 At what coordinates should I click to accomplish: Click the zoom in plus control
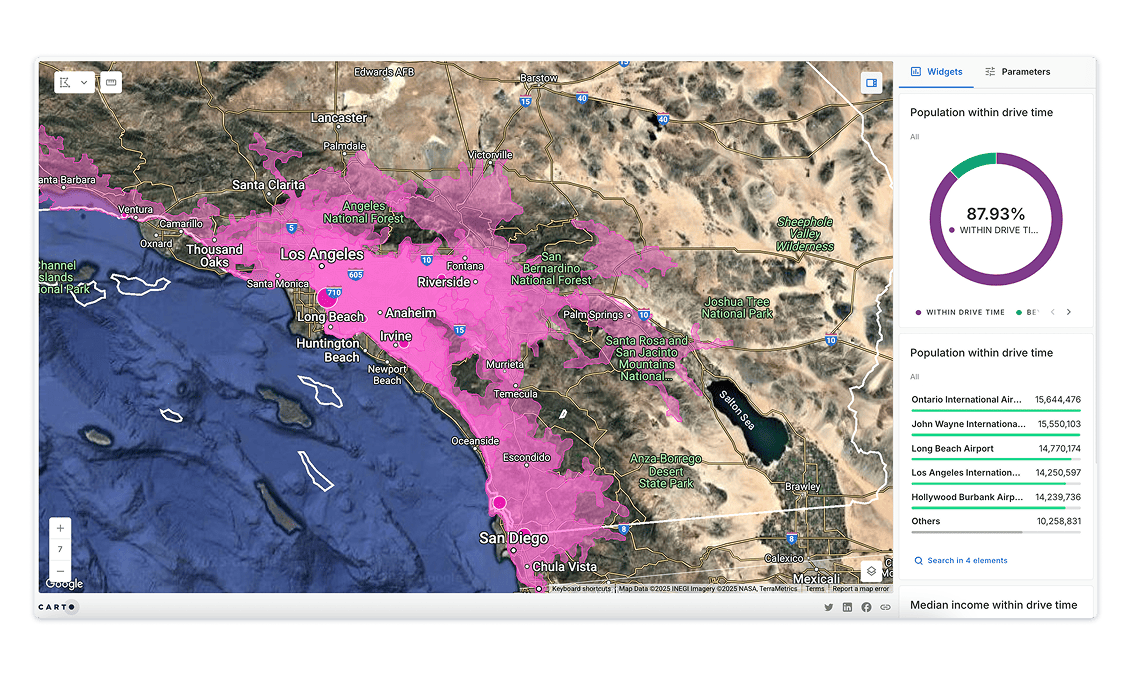60,527
